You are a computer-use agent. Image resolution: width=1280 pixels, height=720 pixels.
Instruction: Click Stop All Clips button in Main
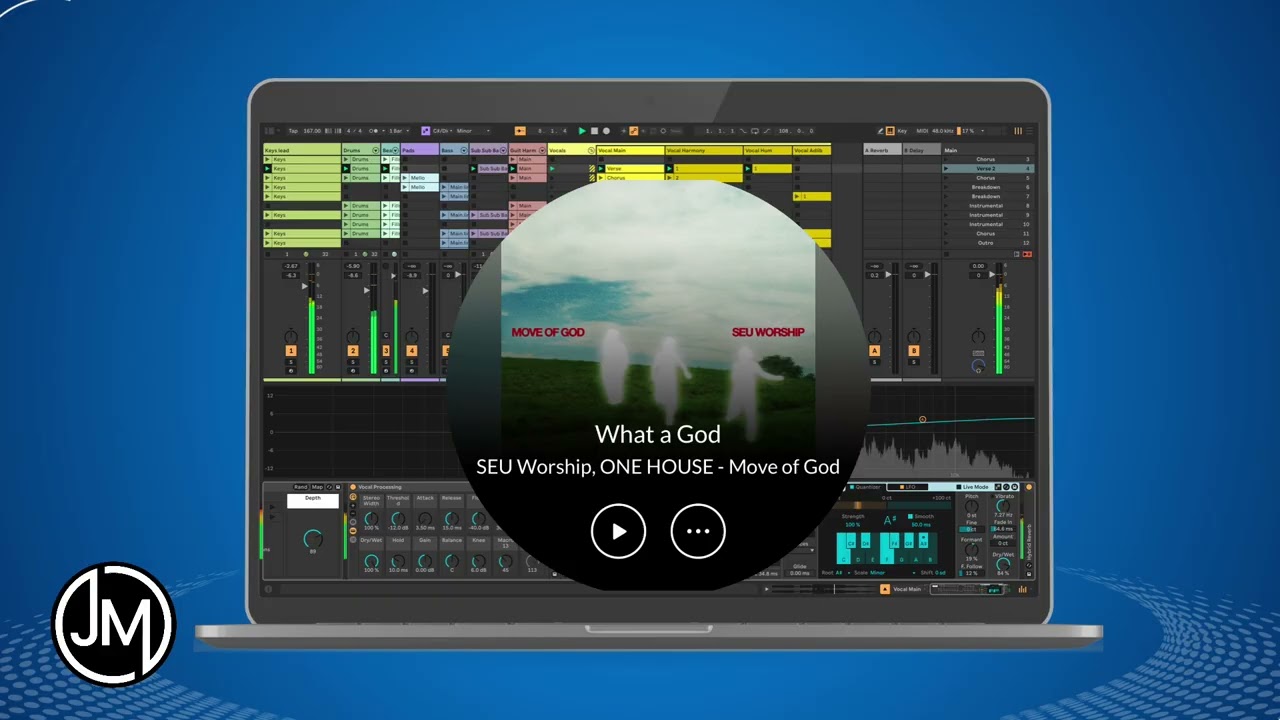point(947,254)
